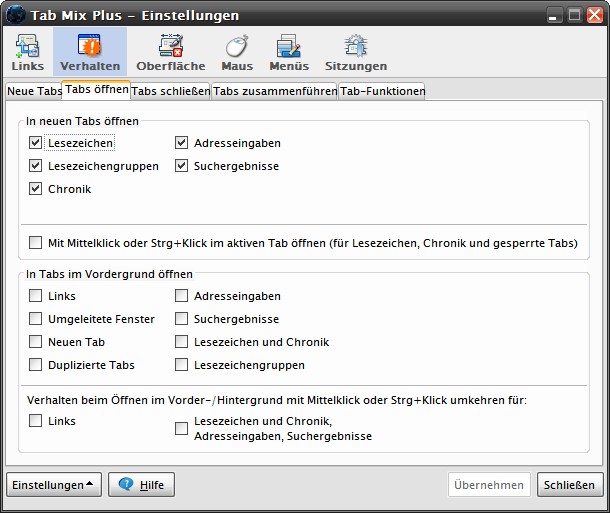Check Suchergebnisse in the Vordergrund group
The image size is (610, 513).
point(181,319)
